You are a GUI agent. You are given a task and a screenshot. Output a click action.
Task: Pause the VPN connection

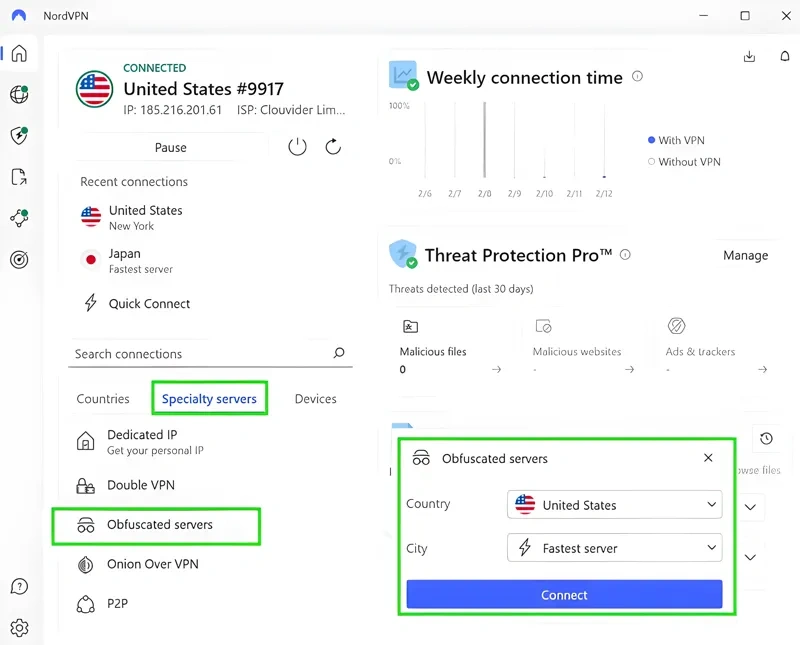coord(170,147)
